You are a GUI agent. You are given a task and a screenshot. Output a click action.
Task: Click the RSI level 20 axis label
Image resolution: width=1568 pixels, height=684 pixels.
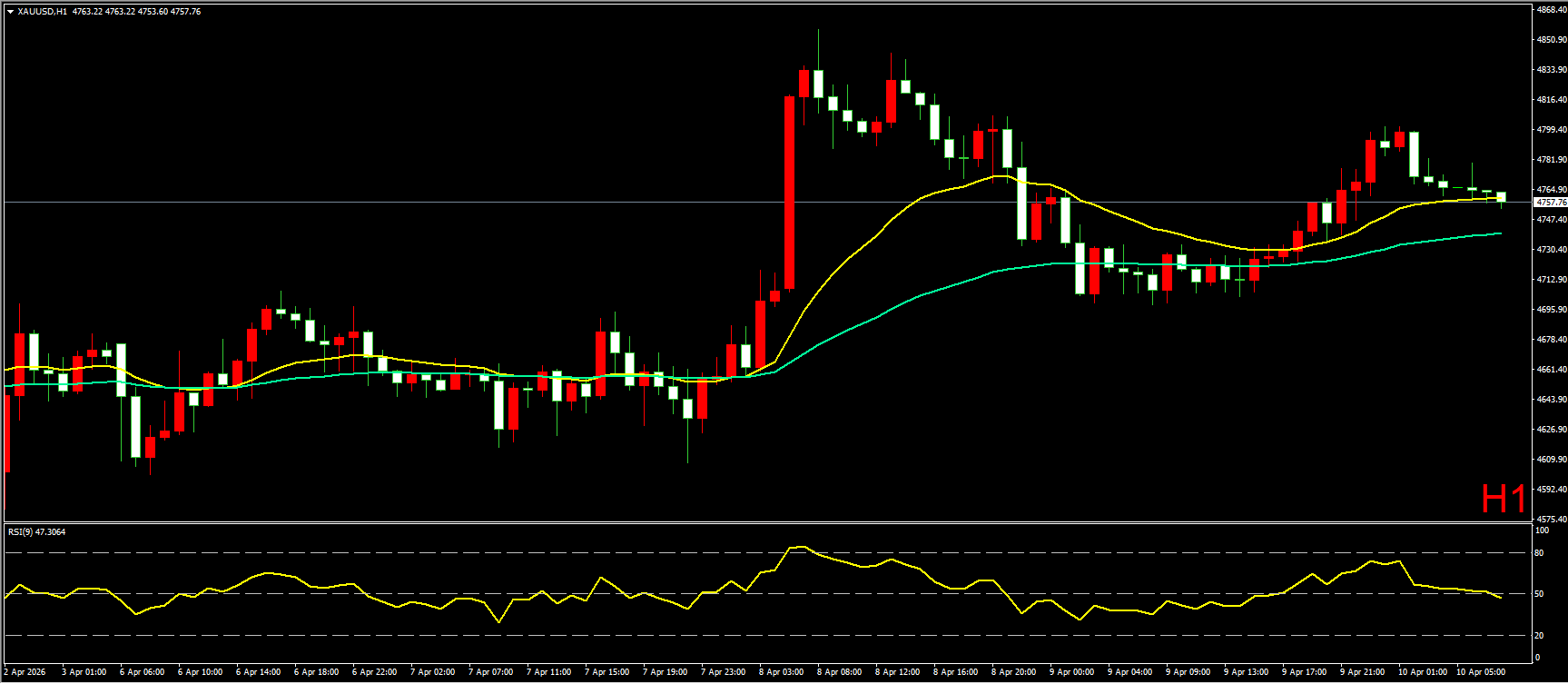pyautogui.click(x=1539, y=636)
